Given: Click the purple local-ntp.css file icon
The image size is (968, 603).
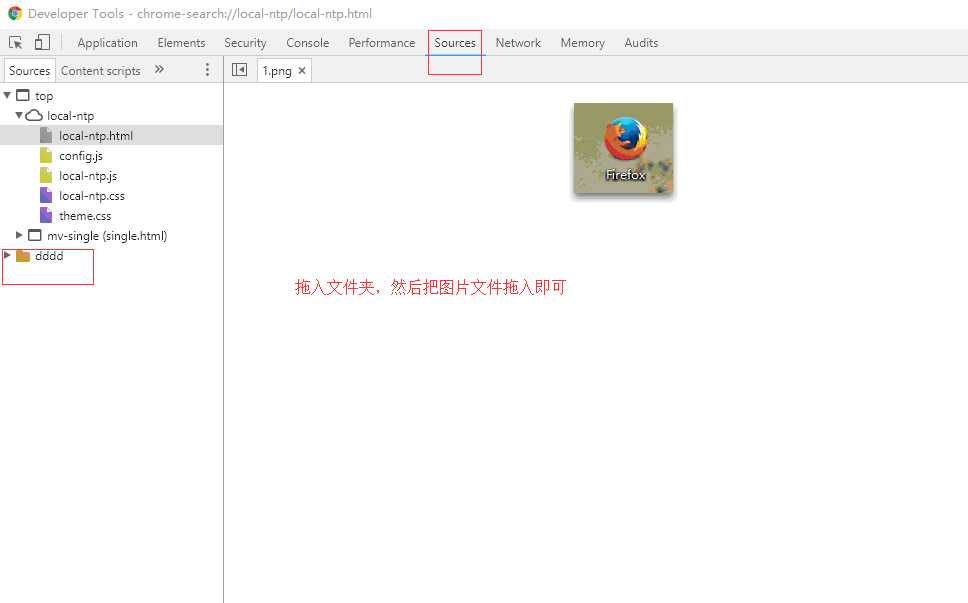Looking at the screenshot, I should click(46, 195).
